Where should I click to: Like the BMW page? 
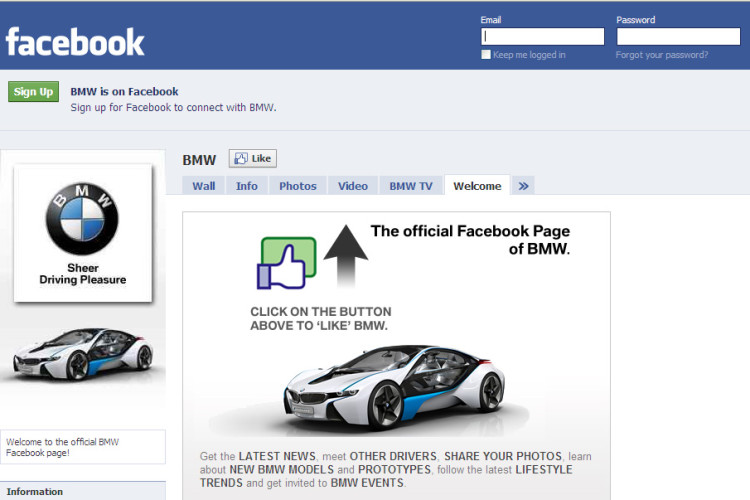pos(253,158)
